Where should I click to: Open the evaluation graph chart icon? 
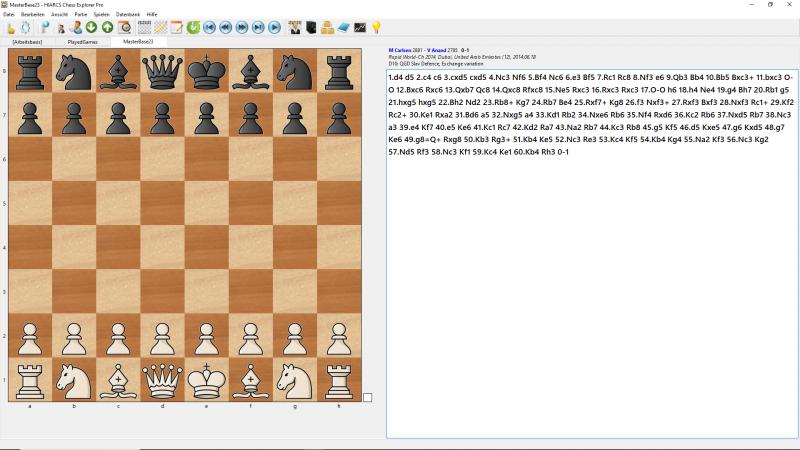360,27
